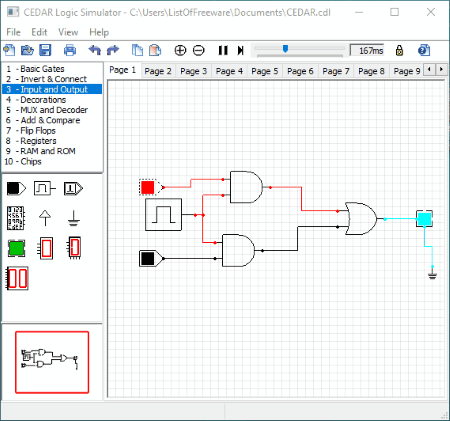Select the ground symbol component in palette
The width and height of the screenshot is (450, 421).
(73, 218)
